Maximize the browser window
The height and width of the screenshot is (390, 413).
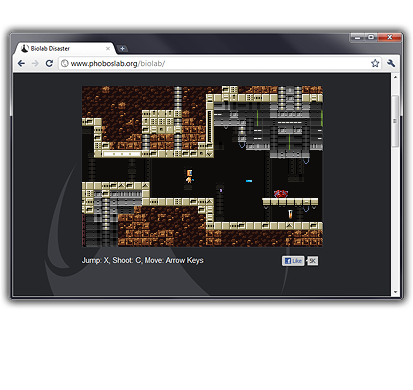371,37
